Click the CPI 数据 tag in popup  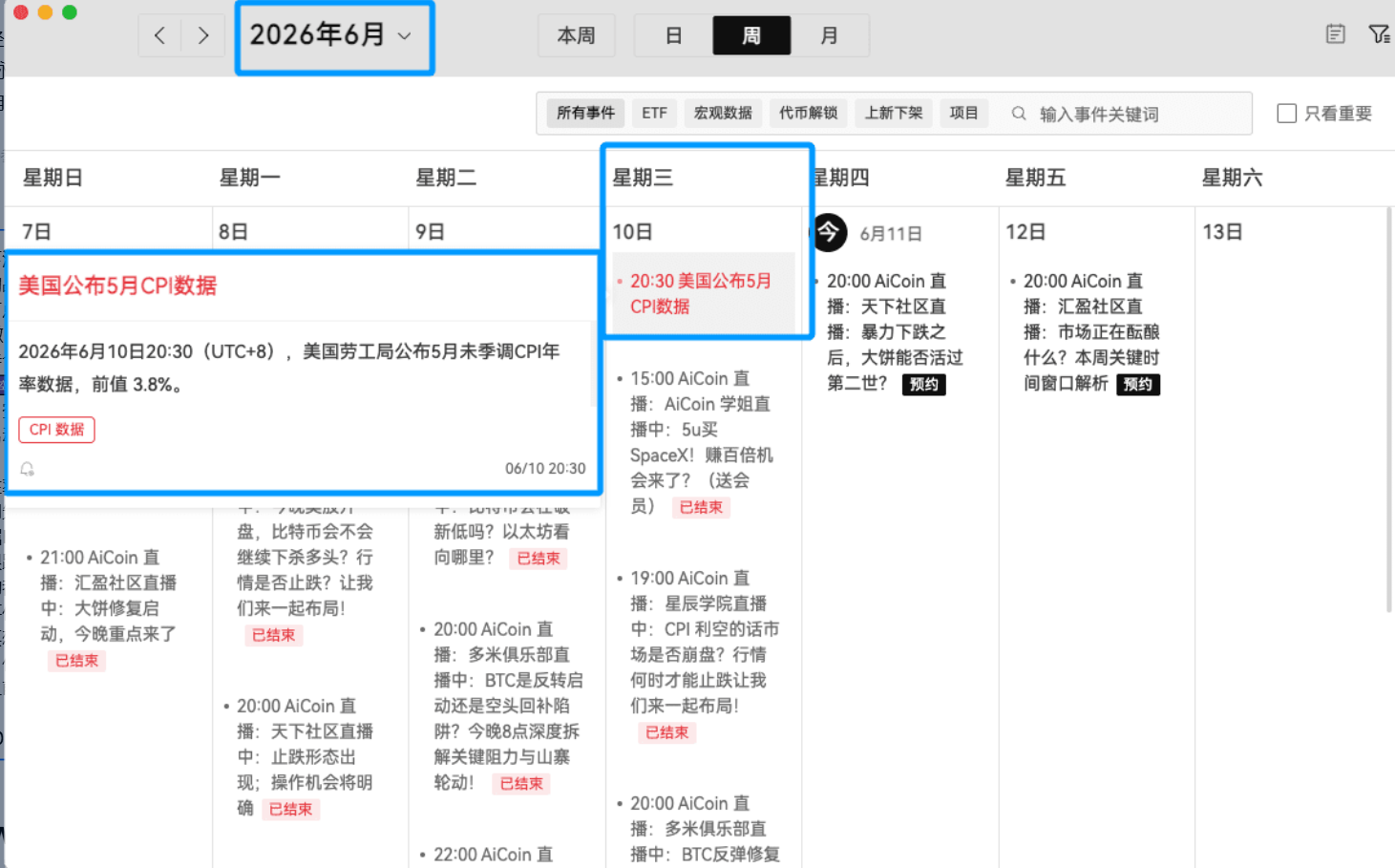tap(56, 430)
